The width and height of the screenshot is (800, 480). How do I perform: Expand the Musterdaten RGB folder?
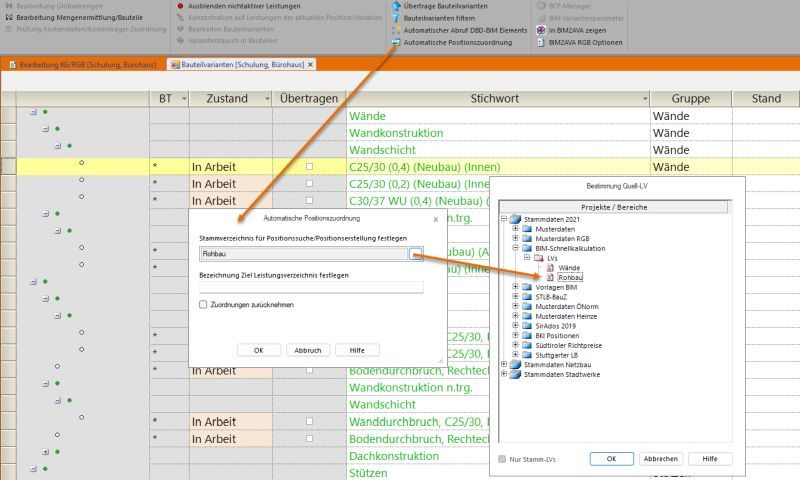(515, 238)
